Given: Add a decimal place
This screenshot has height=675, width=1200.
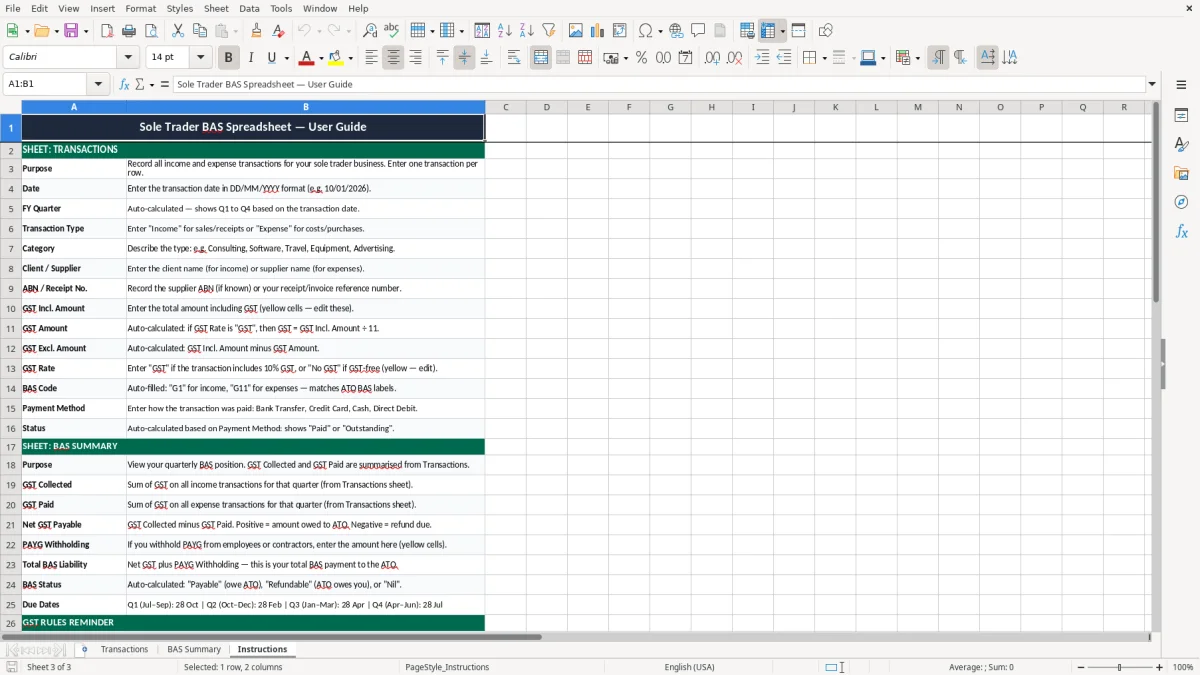Looking at the screenshot, I should [712, 58].
